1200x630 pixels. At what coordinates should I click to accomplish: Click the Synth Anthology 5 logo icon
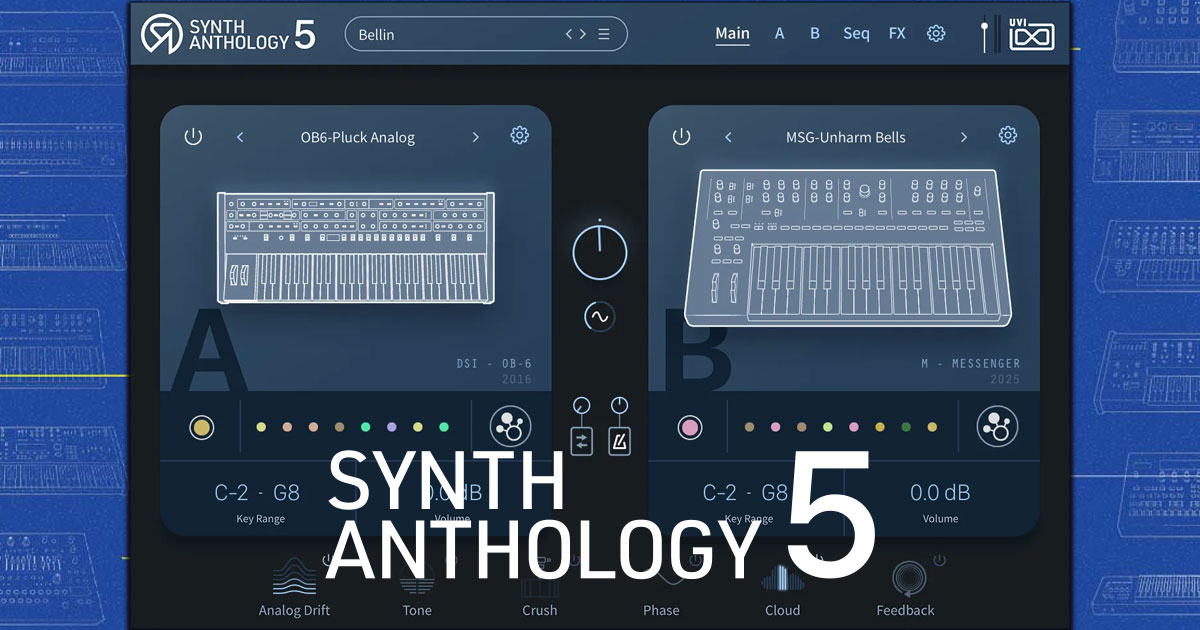pyautogui.click(x=161, y=34)
